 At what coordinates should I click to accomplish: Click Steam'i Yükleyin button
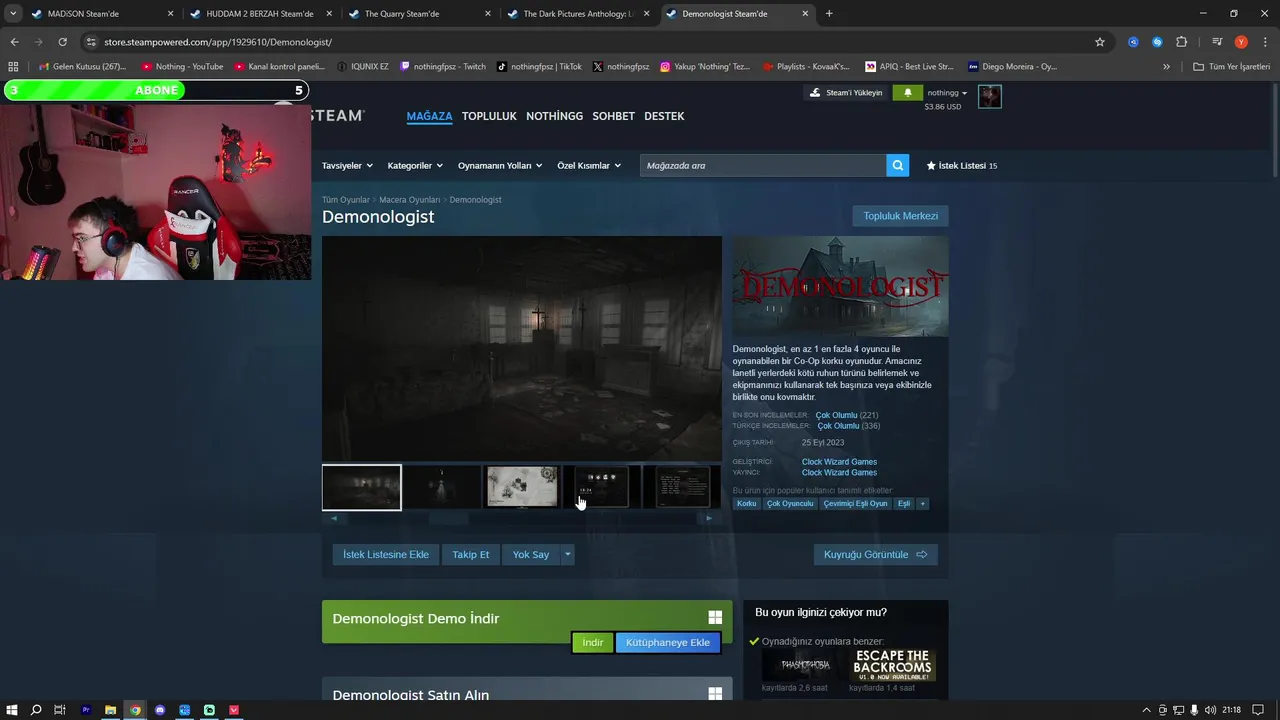tap(846, 92)
